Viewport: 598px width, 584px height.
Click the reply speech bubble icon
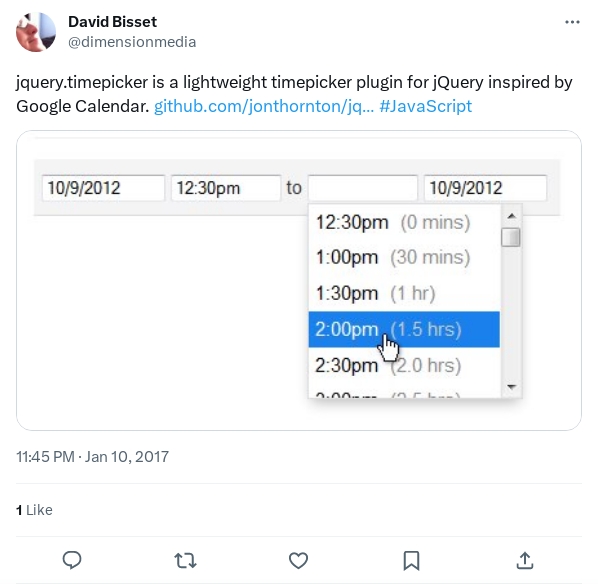coord(72,560)
